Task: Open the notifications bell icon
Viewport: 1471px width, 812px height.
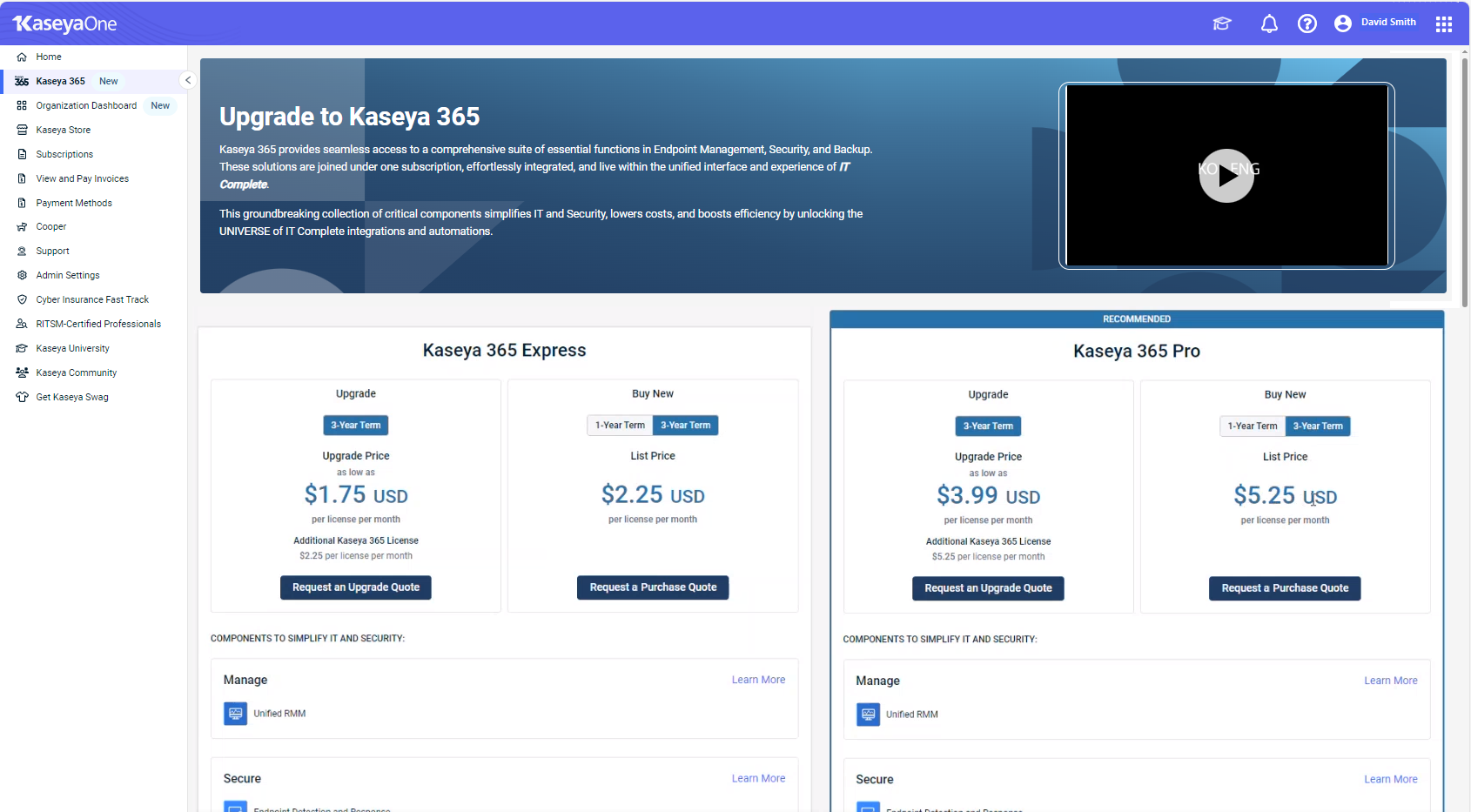Action: point(1269,23)
